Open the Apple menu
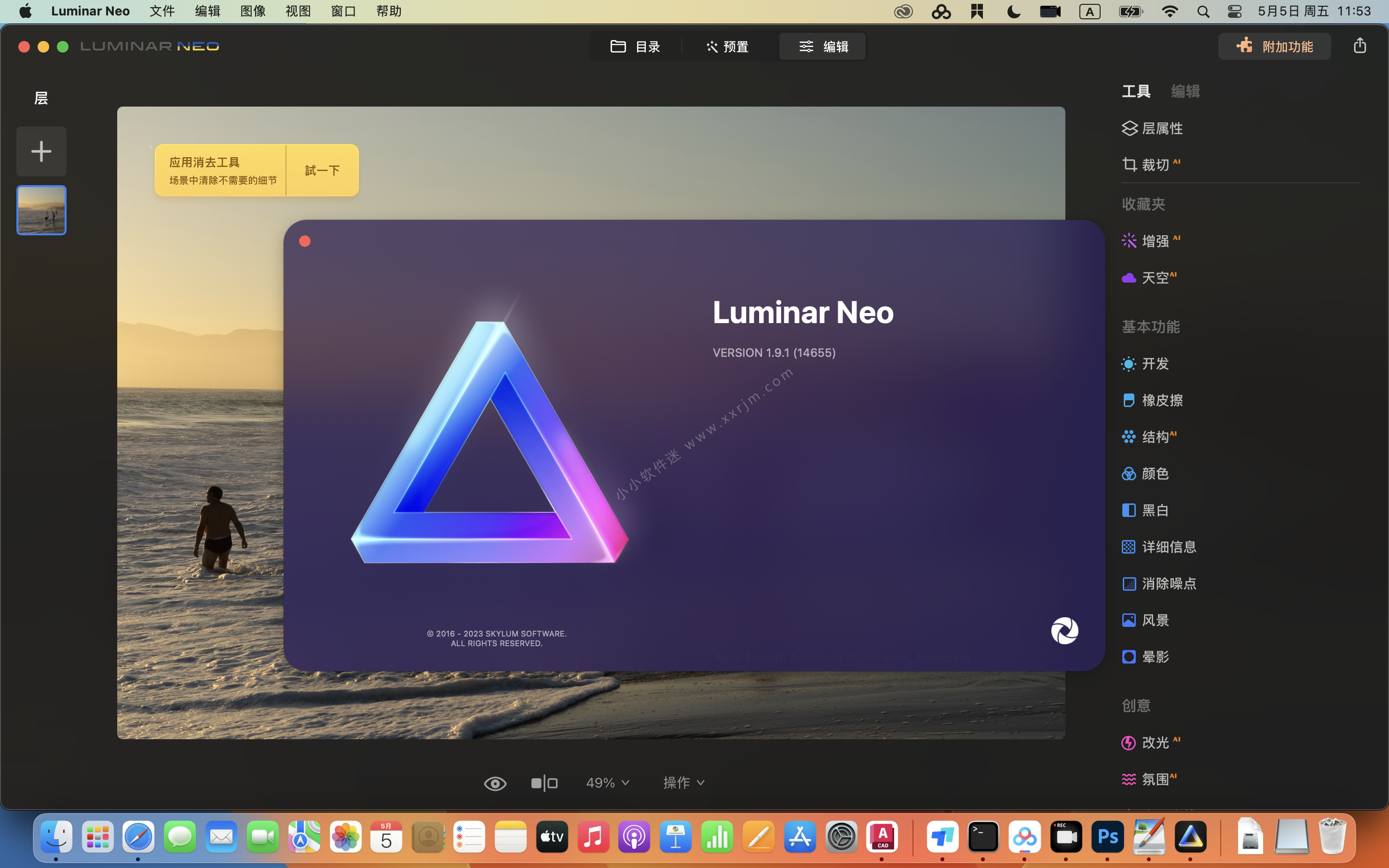Screen dimensions: 1389x868 25,12
